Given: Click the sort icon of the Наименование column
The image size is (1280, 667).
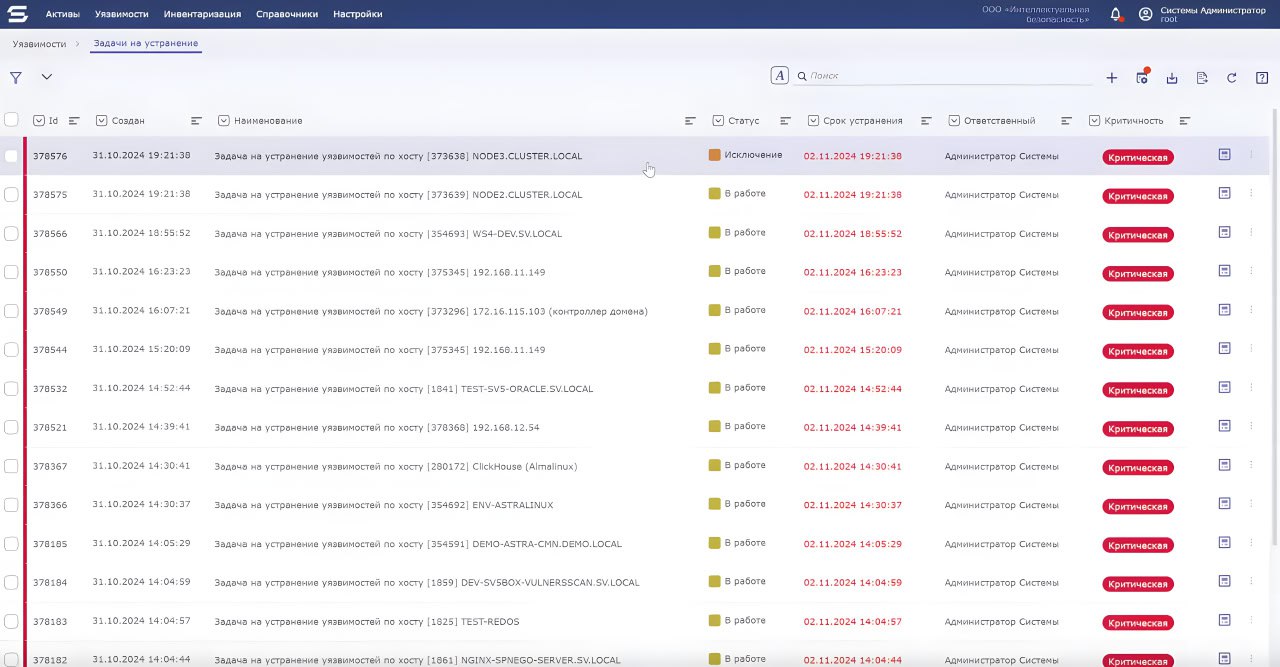Looking at the screenshot, I should pos(690,121).
